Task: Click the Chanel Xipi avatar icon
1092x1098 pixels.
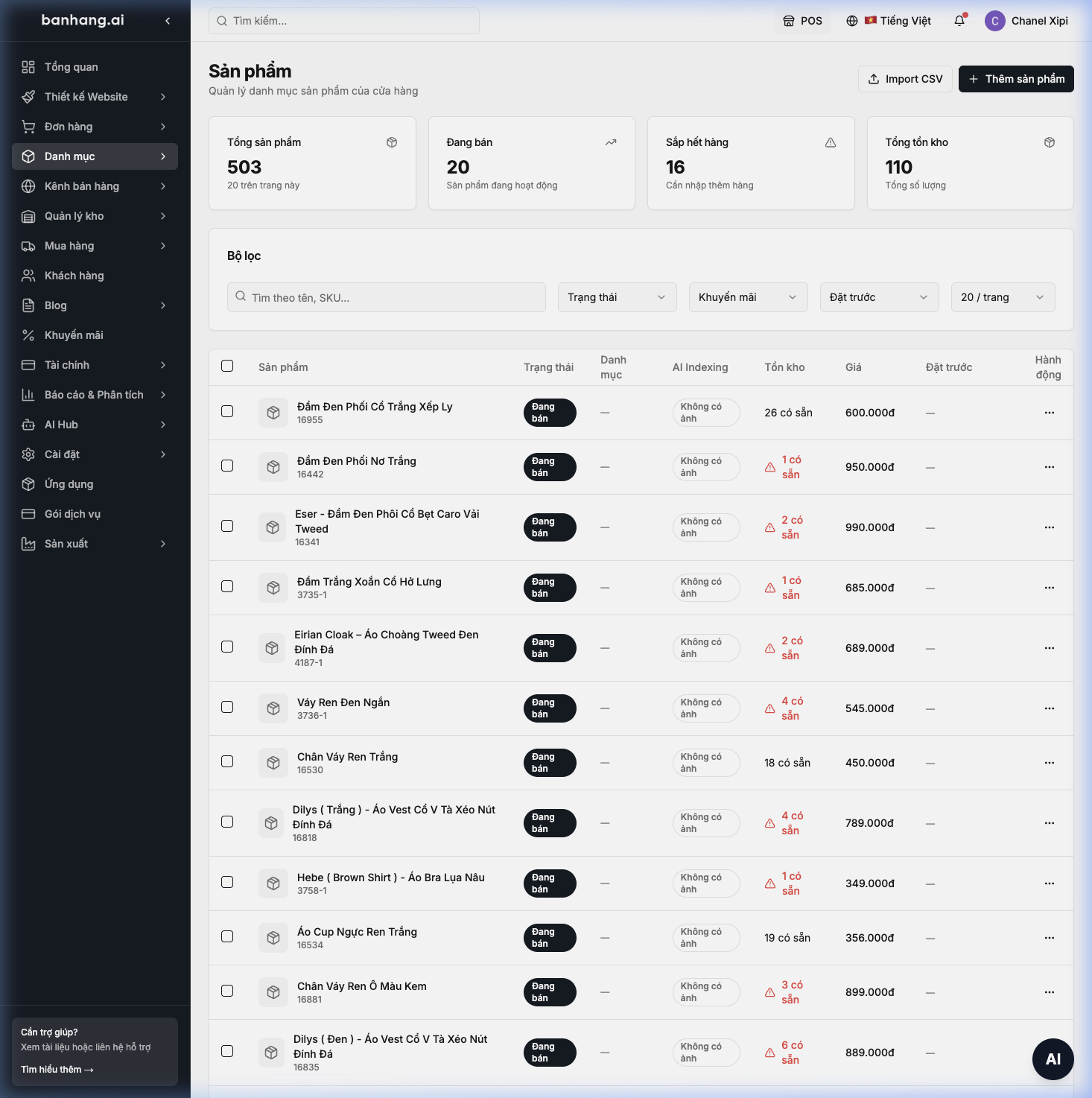Action: 994,21
